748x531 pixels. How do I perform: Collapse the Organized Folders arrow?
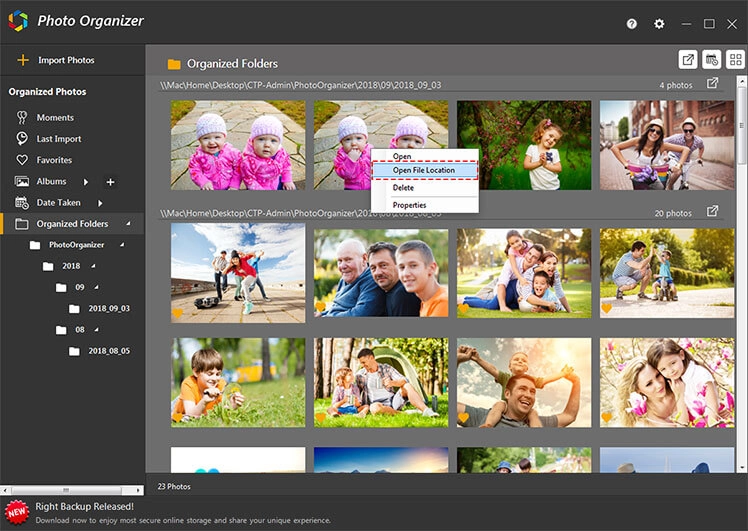click(128, 223)
